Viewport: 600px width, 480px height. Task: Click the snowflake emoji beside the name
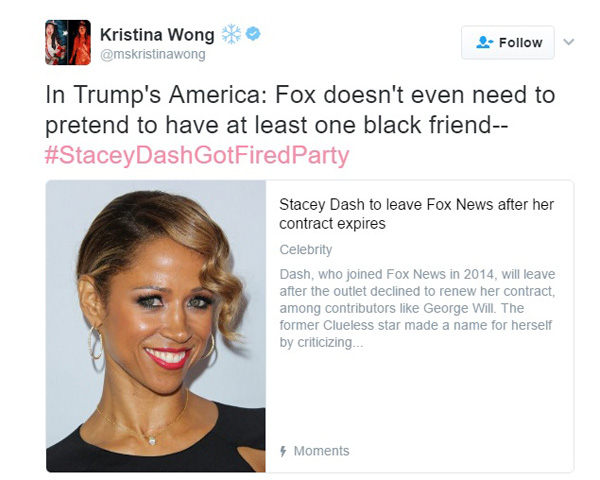click(232, 34)
